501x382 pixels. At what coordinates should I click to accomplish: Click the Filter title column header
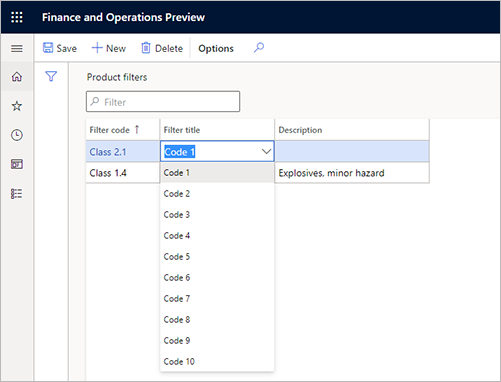[x=217, y=130]
